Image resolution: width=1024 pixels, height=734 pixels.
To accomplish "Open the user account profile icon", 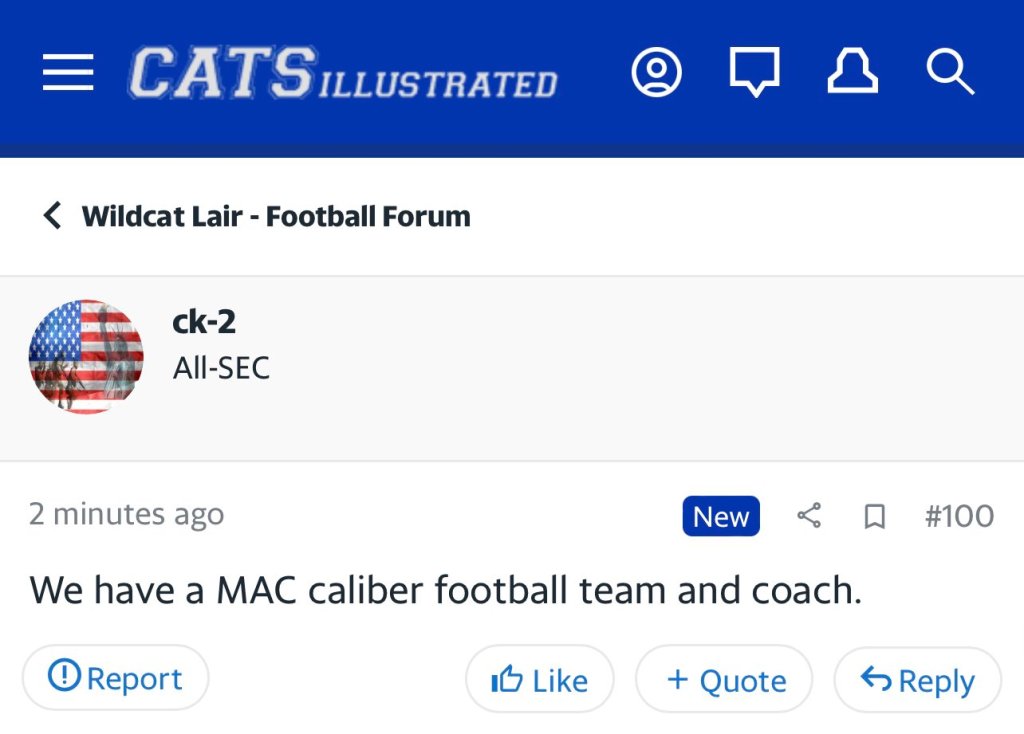I will [657, 73].
